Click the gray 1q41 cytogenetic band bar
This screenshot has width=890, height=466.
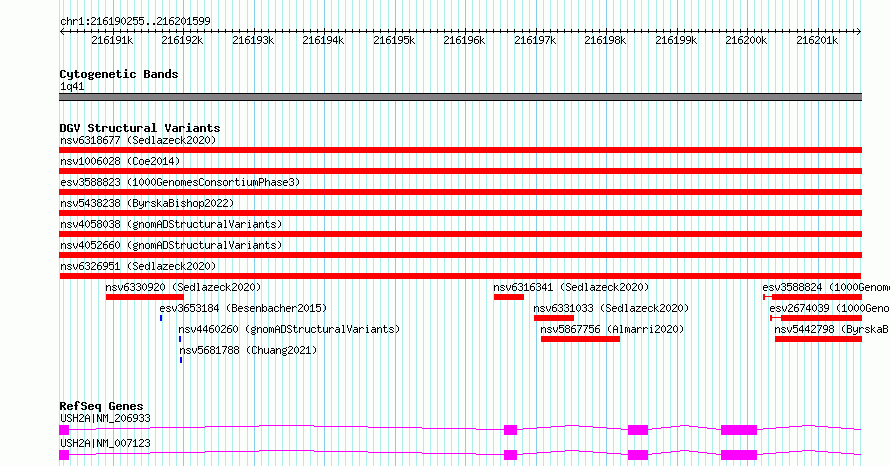point(460,97)
